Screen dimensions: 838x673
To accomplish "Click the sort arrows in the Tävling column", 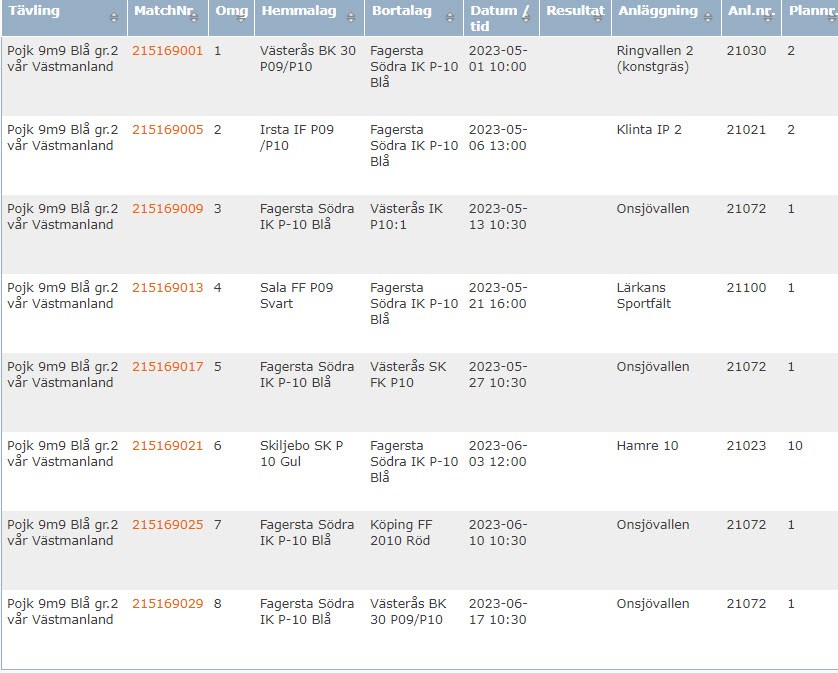I will [x=114, y=18].
